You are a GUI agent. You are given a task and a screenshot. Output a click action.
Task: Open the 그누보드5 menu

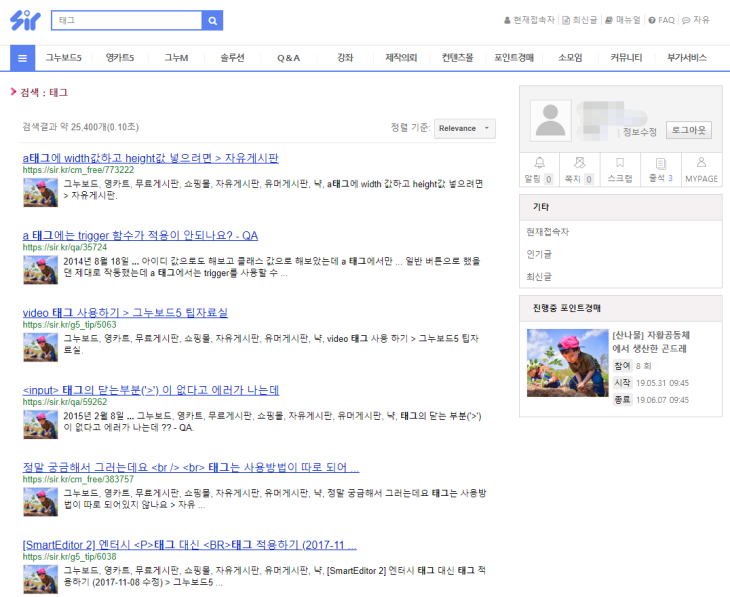[64, 58]
